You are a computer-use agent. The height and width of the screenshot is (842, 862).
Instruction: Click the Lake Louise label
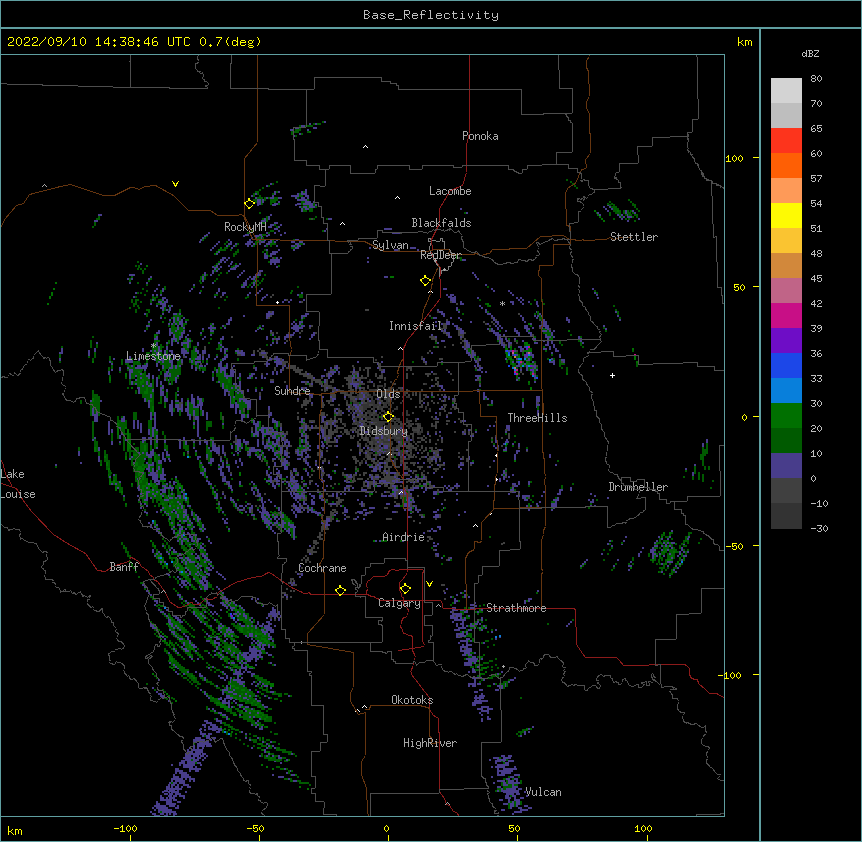click(18, 484)
